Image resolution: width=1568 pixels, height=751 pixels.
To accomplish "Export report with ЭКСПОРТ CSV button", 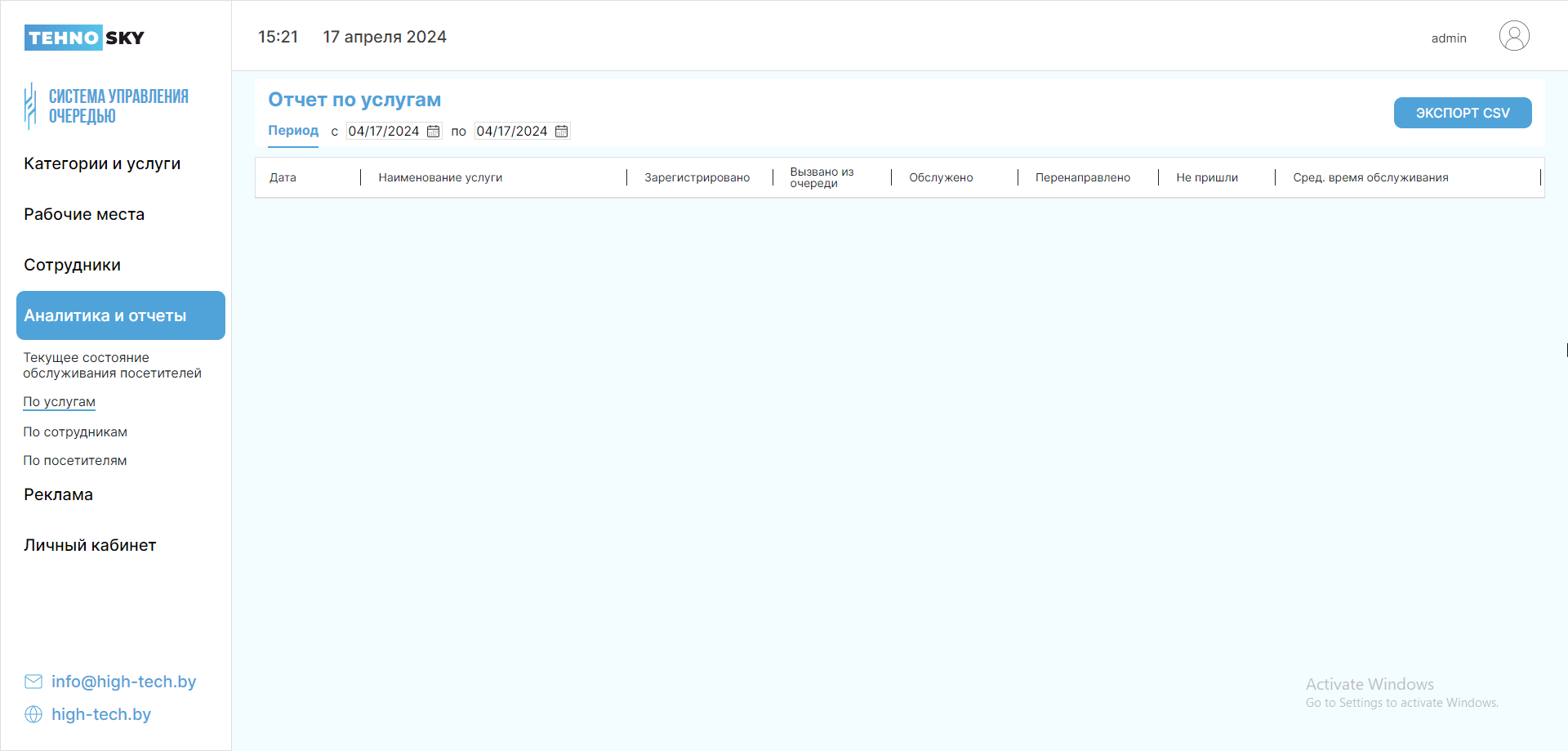I will coord(1462,113).
